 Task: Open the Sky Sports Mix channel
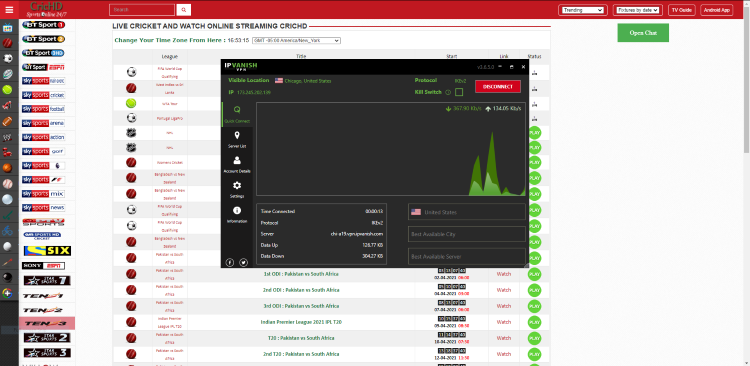click(44, 194)
